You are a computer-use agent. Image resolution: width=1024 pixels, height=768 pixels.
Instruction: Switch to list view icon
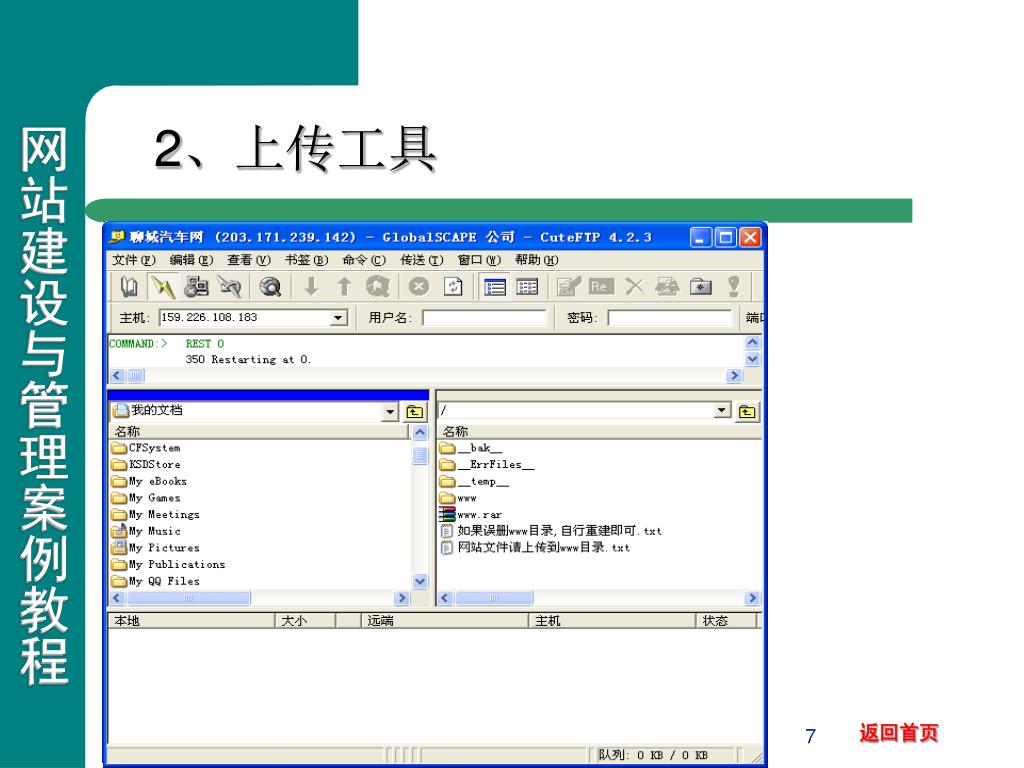coord(494,287)
